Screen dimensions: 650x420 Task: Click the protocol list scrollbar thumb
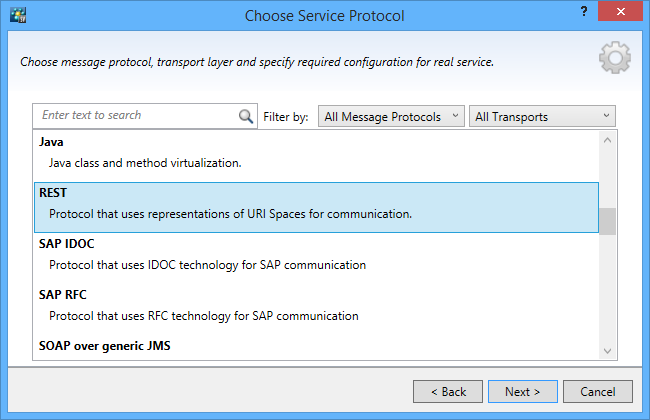click(x=608, y=220)
